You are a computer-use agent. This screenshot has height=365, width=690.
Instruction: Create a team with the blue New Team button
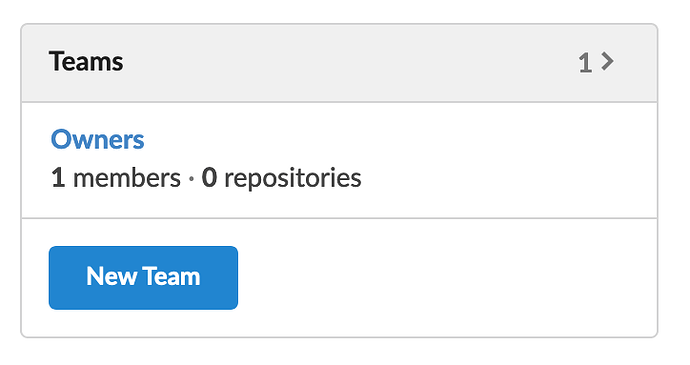[x=143, y=277]
